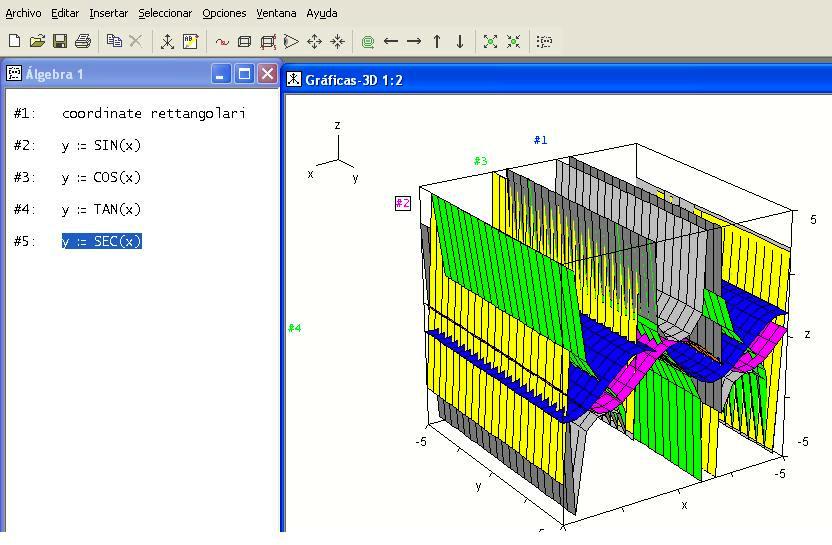Select expression y := SIN(x)
Viewport: 832px width, 545px height.
(x=101, y=145)
